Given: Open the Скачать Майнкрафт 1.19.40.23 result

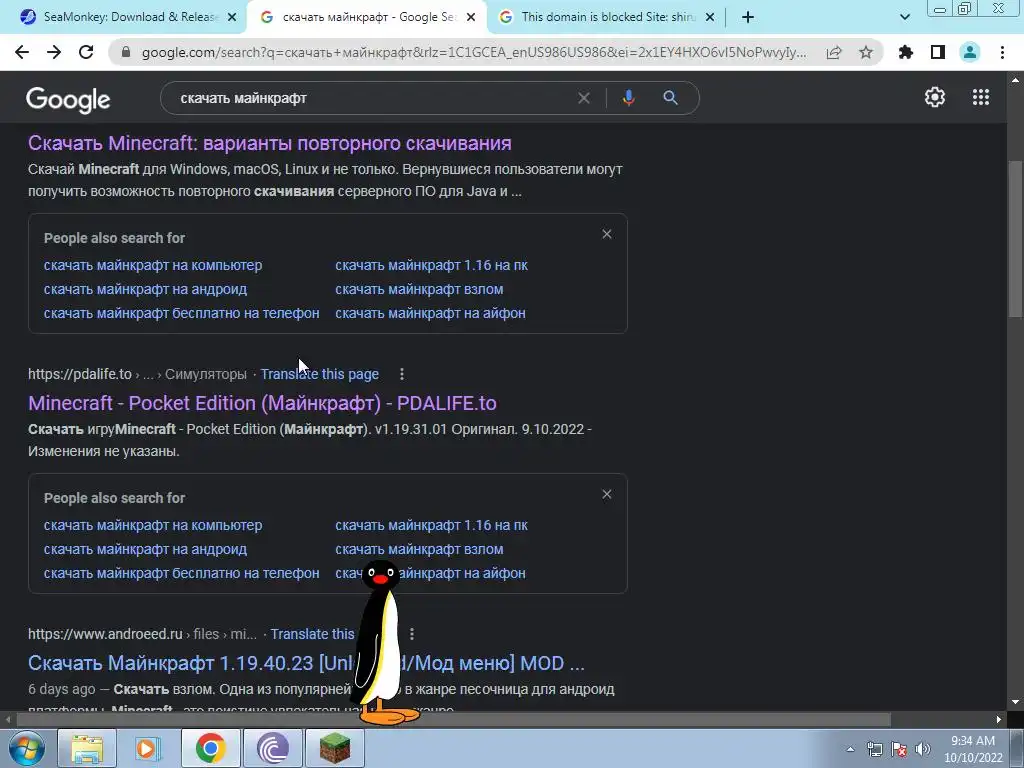Looking at the screenshot, I should click(x=306, y=663).
